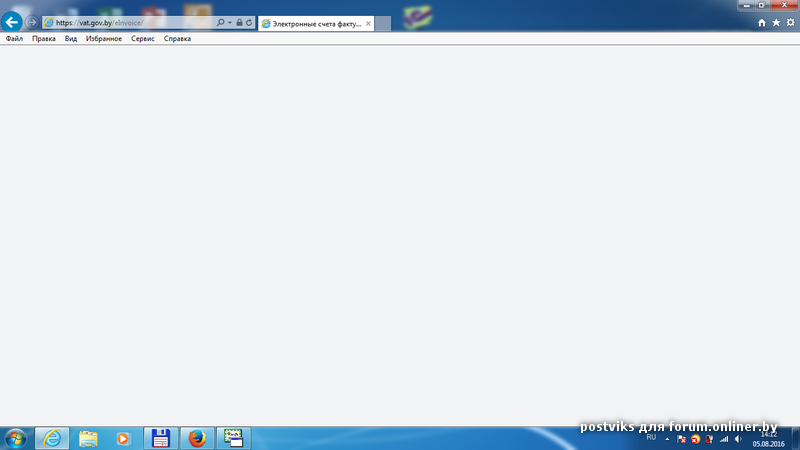The height and width of the screenshot is (450, 800).
Task: Click the restore button of the browser window
Action: (761, 5)
